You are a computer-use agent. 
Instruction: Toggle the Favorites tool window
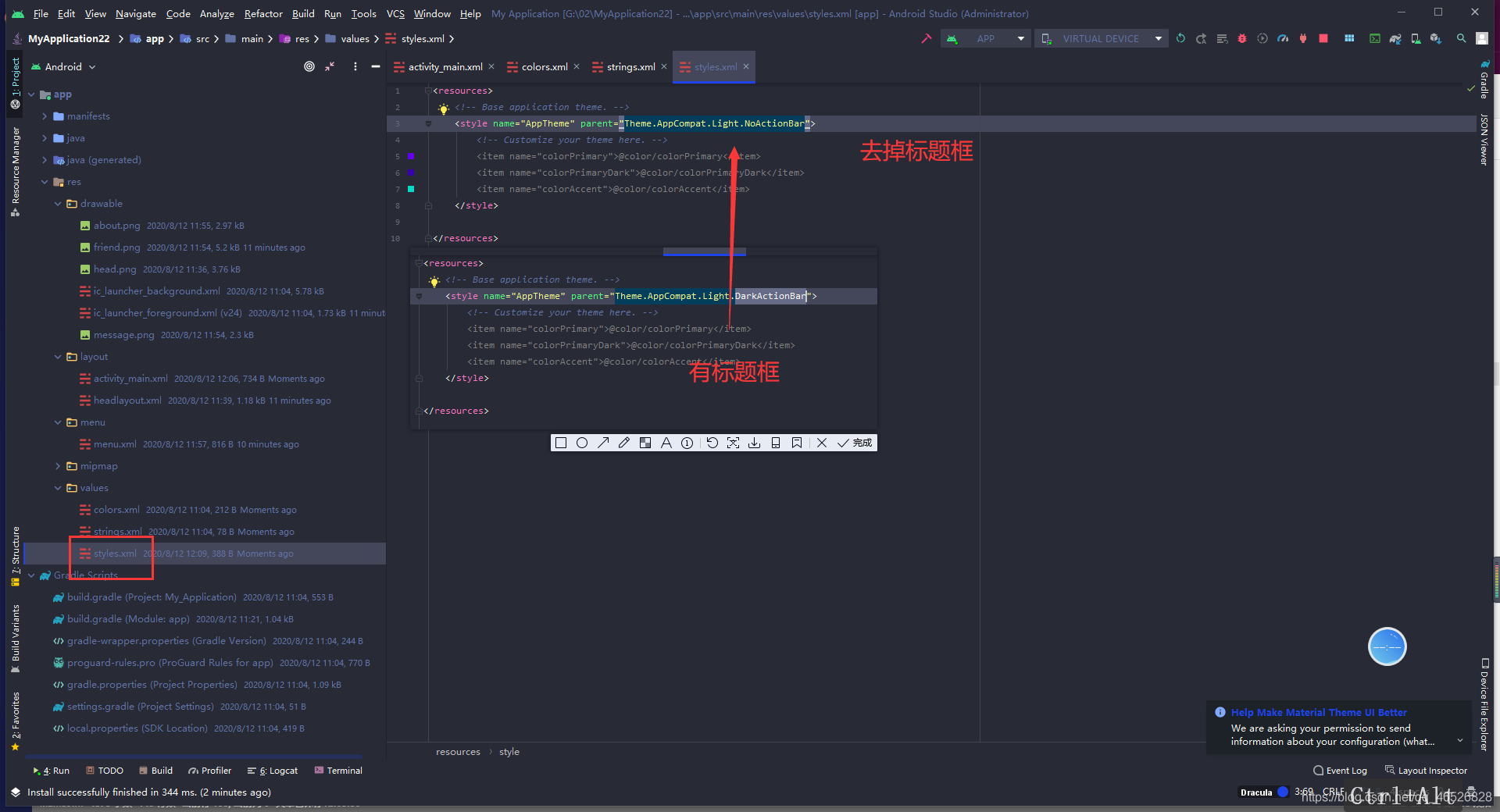pyautogui.click(x=16, y=721)
